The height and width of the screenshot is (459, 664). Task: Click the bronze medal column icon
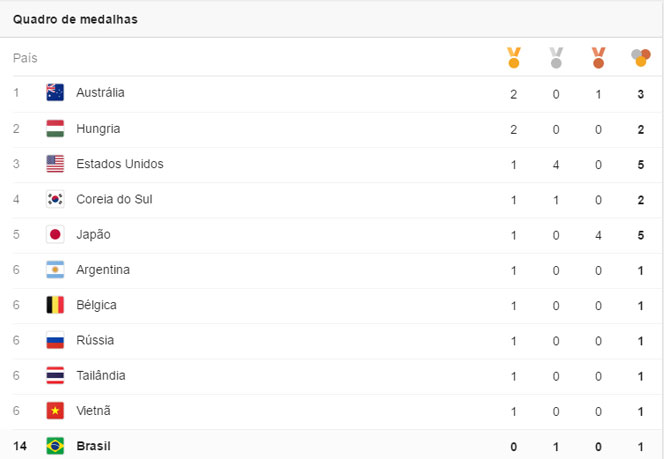pos(598,58)
